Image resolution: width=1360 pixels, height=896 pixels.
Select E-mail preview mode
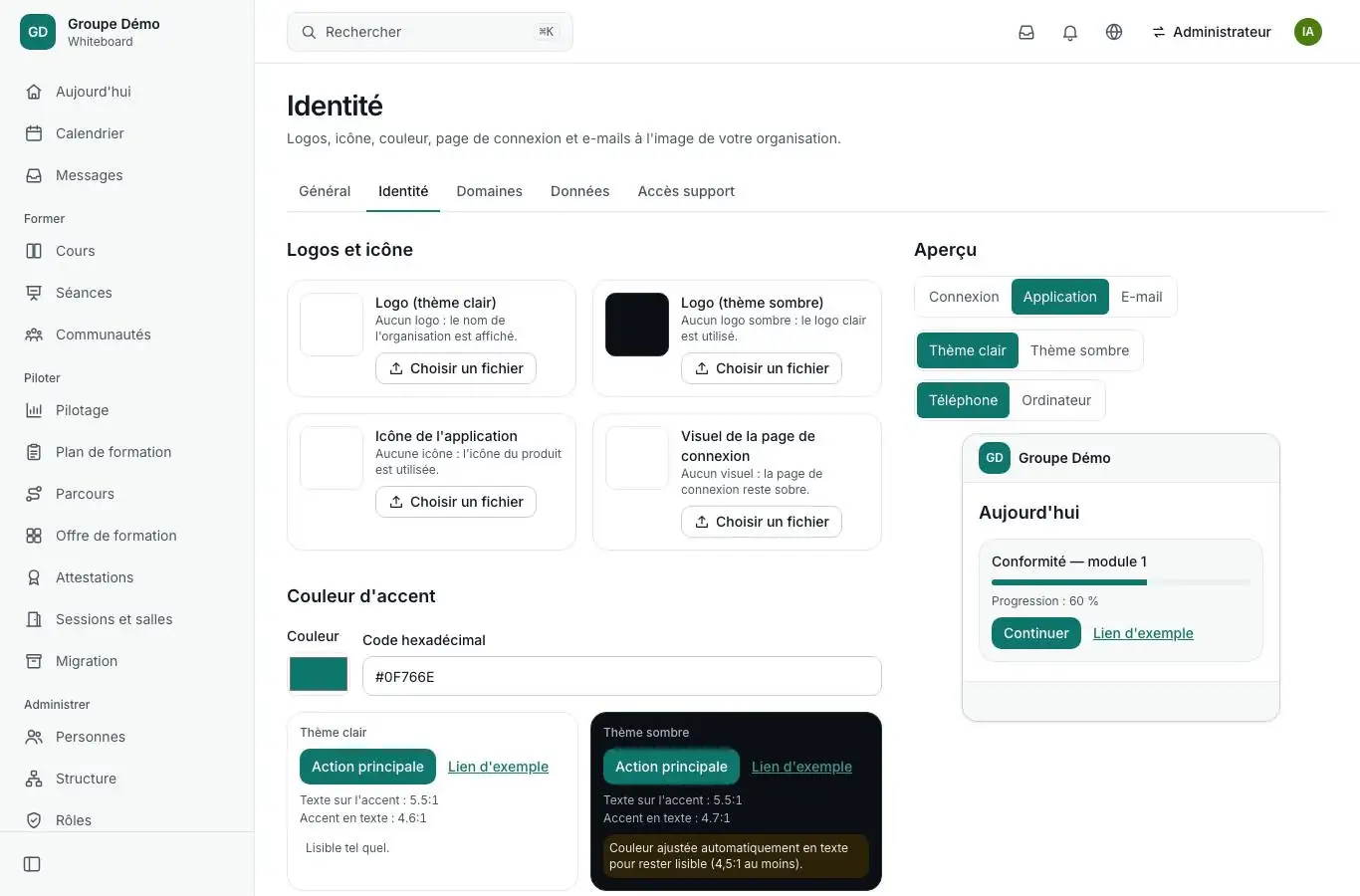click(x=1141, y=297)
